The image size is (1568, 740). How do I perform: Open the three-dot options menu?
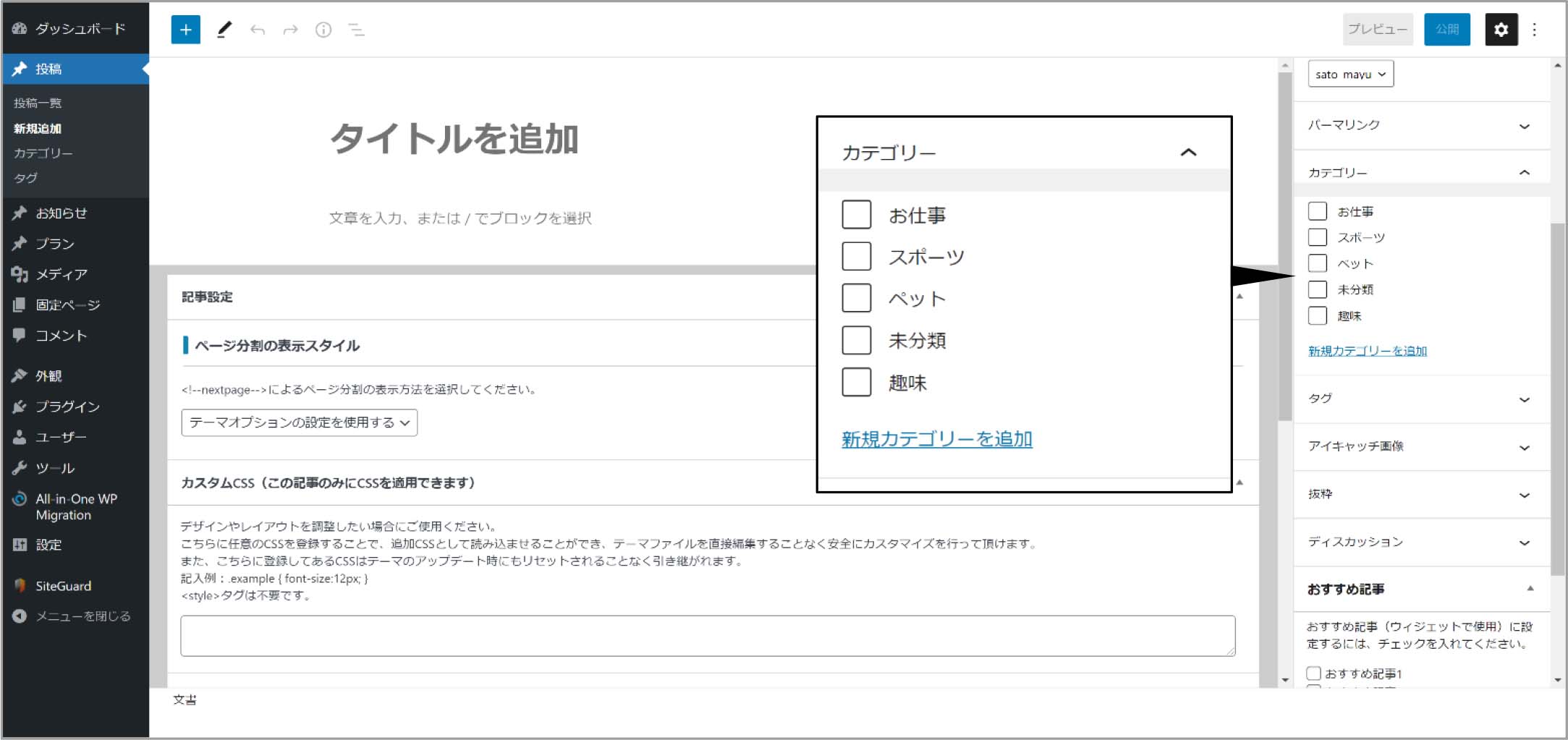click(x=1534, y=30)
